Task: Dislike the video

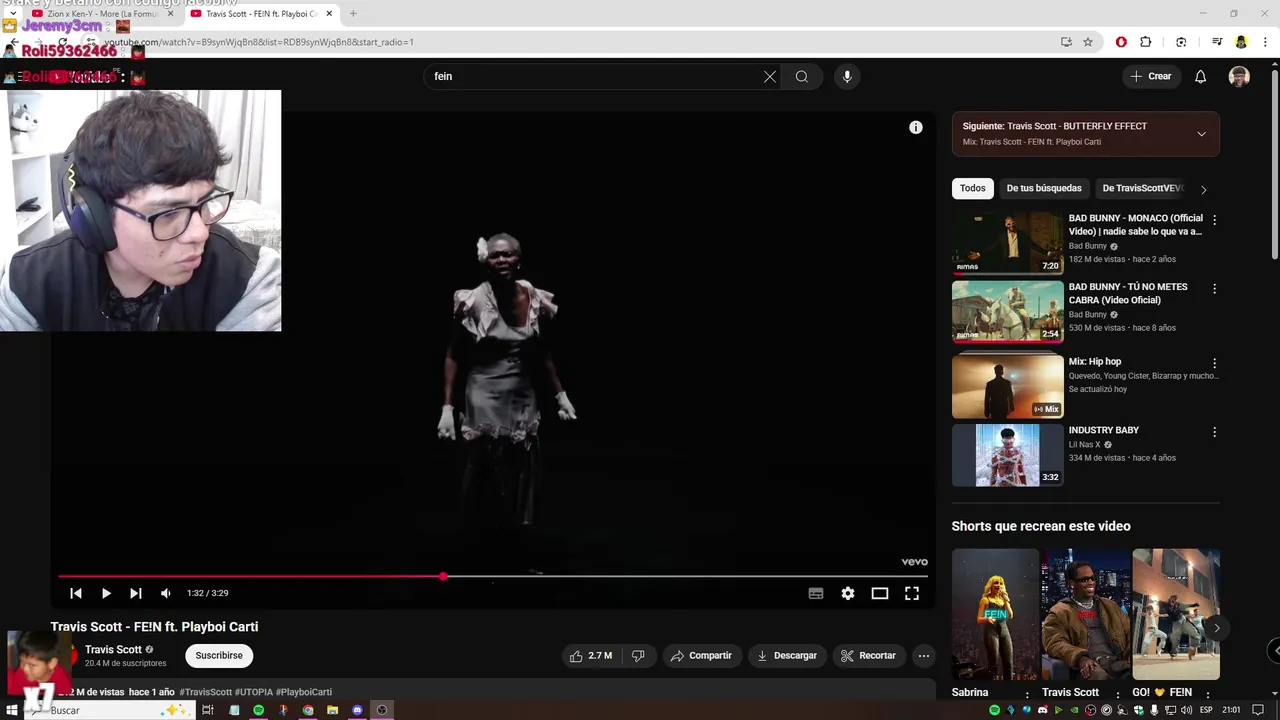Action: [638, 656]
